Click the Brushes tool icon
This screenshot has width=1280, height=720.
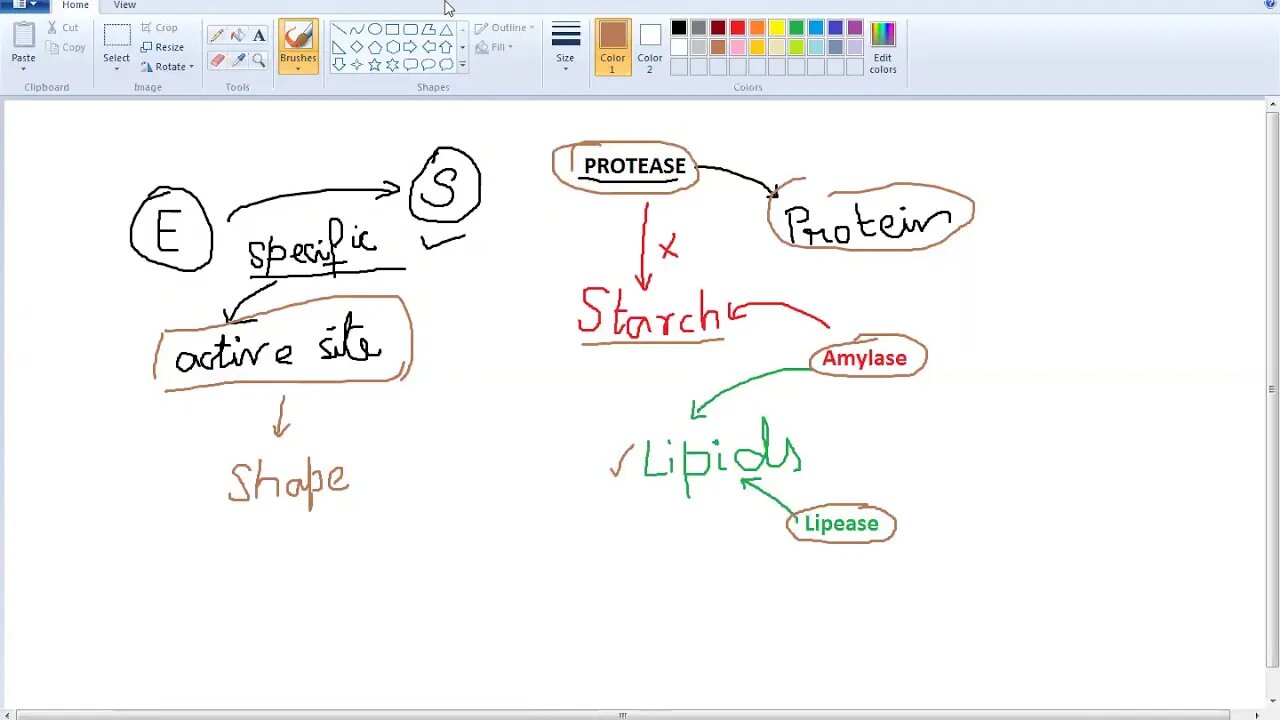298,37
